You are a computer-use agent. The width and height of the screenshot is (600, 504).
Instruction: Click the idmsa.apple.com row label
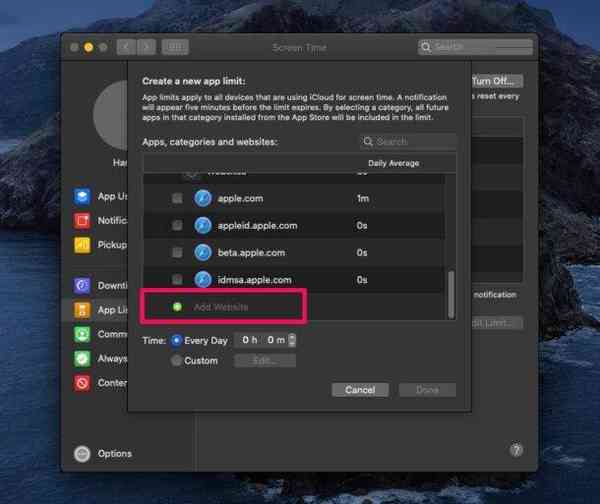point(254,280)
